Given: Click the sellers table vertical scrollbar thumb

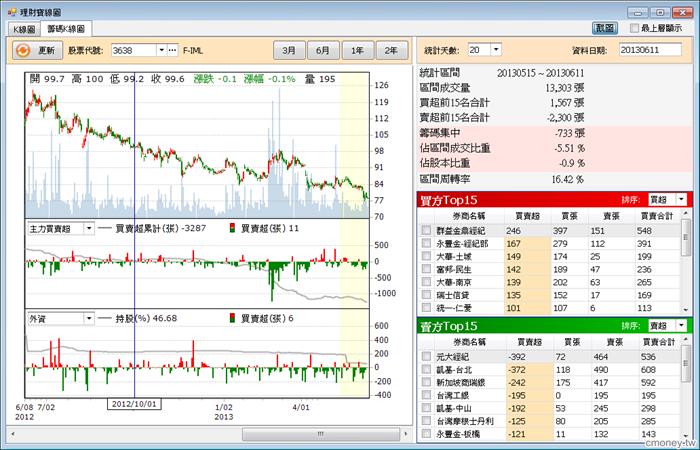Looking at the screenshot, I should 686,364.
